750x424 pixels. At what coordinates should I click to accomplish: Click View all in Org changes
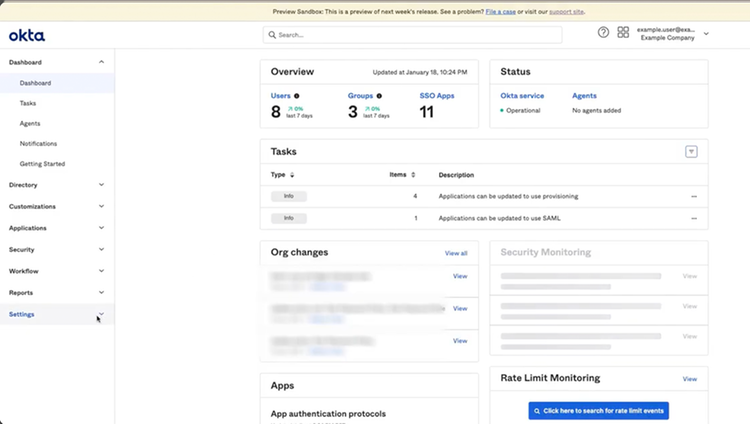456,253
